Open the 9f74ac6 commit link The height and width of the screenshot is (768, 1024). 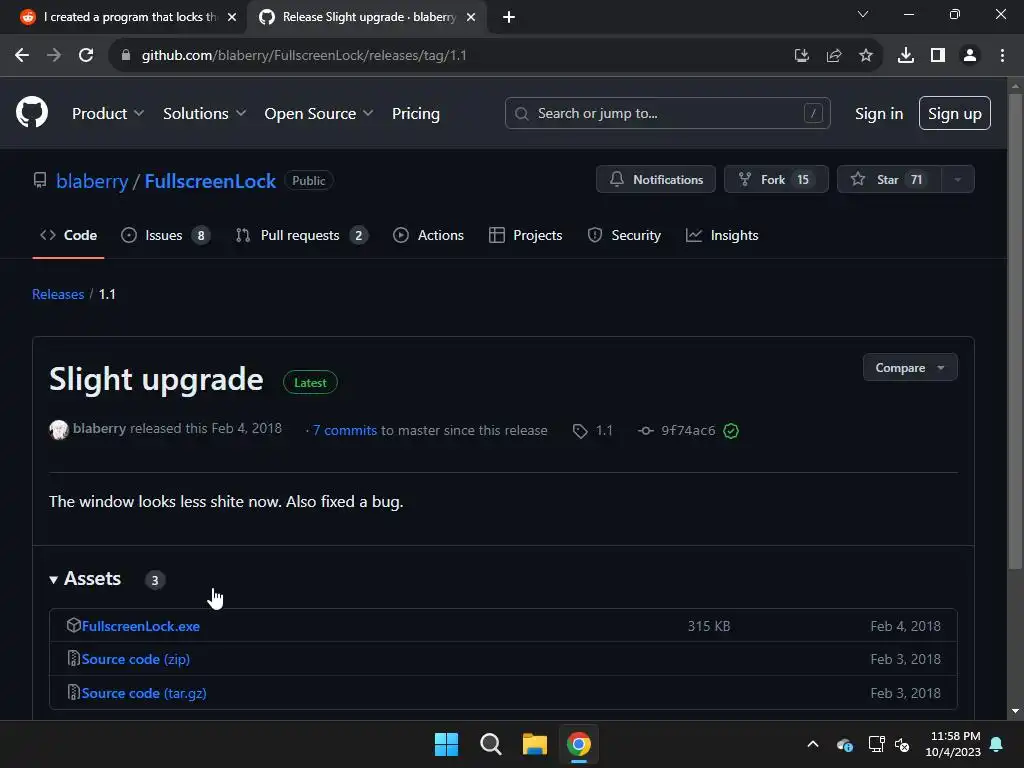(x=688, y=431)
